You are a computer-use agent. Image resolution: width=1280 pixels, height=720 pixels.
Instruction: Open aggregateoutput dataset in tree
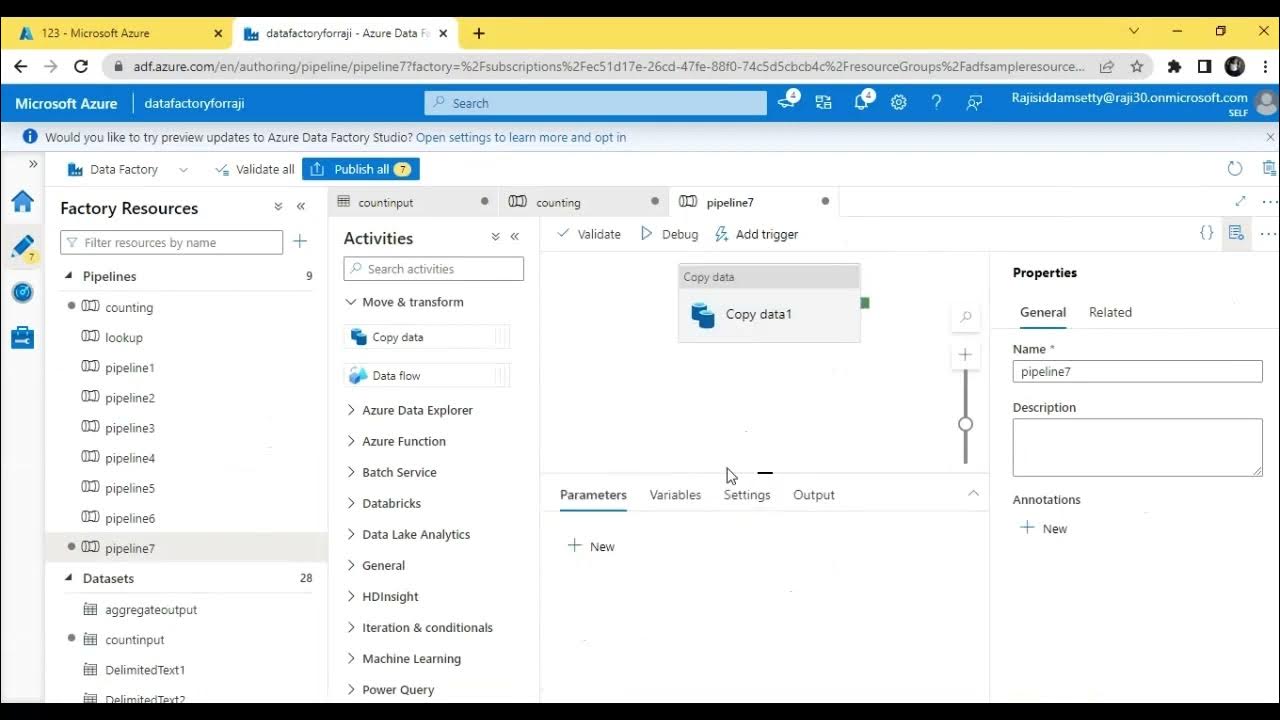151,609
